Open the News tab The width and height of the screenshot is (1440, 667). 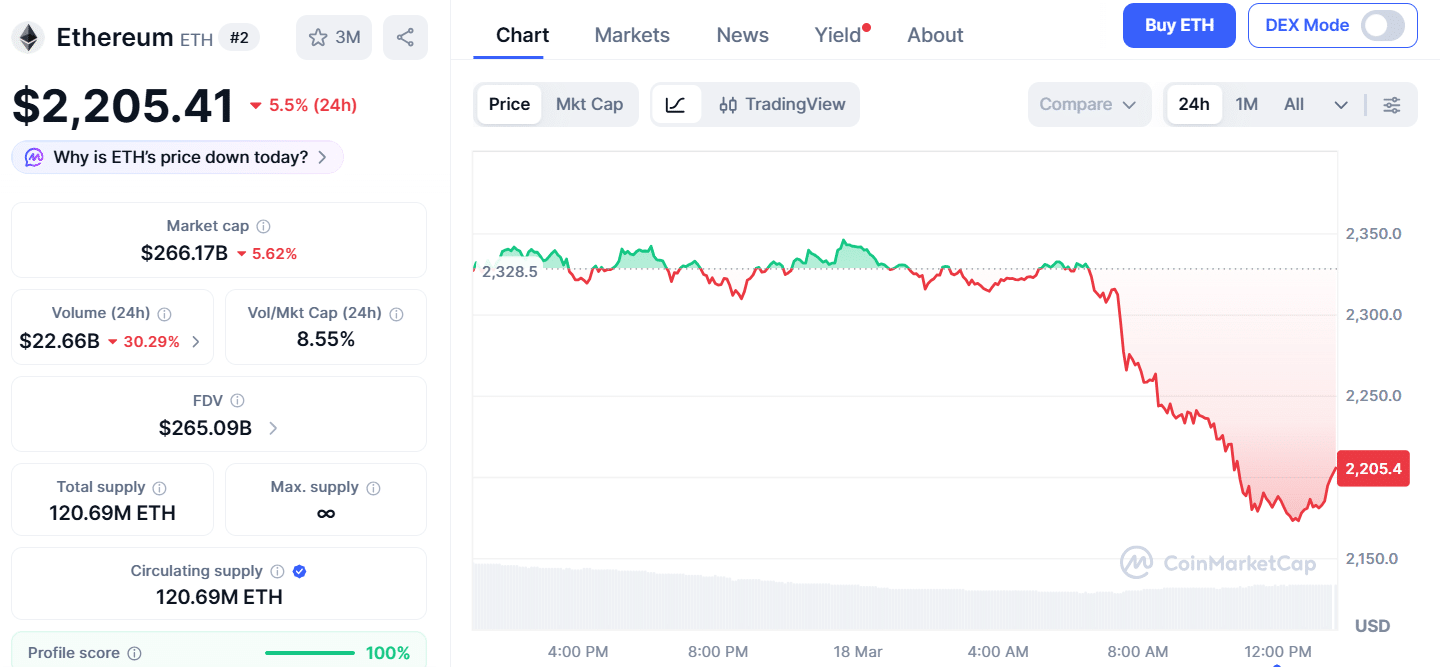742,35
